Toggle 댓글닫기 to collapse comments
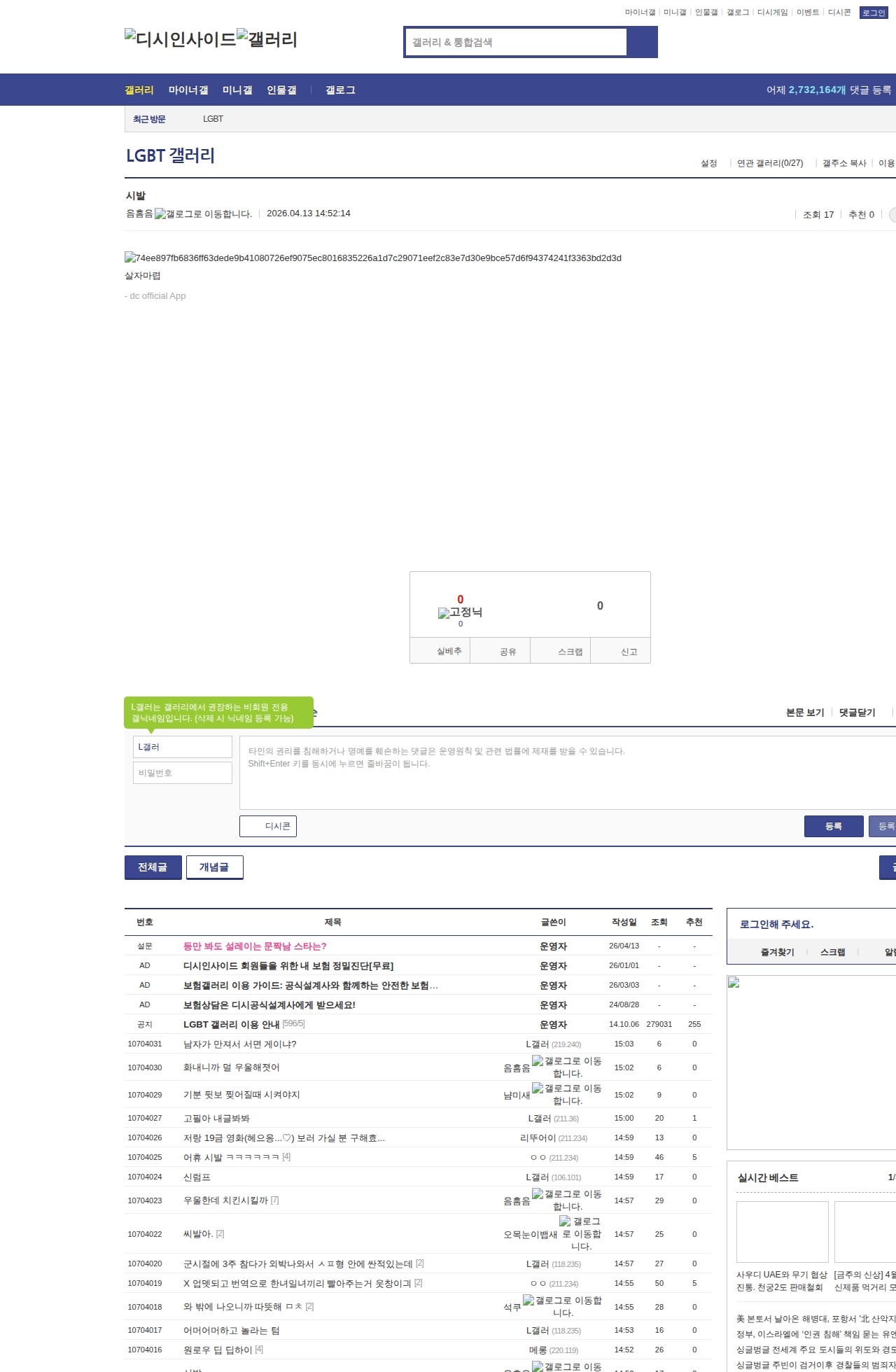Screen dimensions: 896x1372 coord(857,713)
